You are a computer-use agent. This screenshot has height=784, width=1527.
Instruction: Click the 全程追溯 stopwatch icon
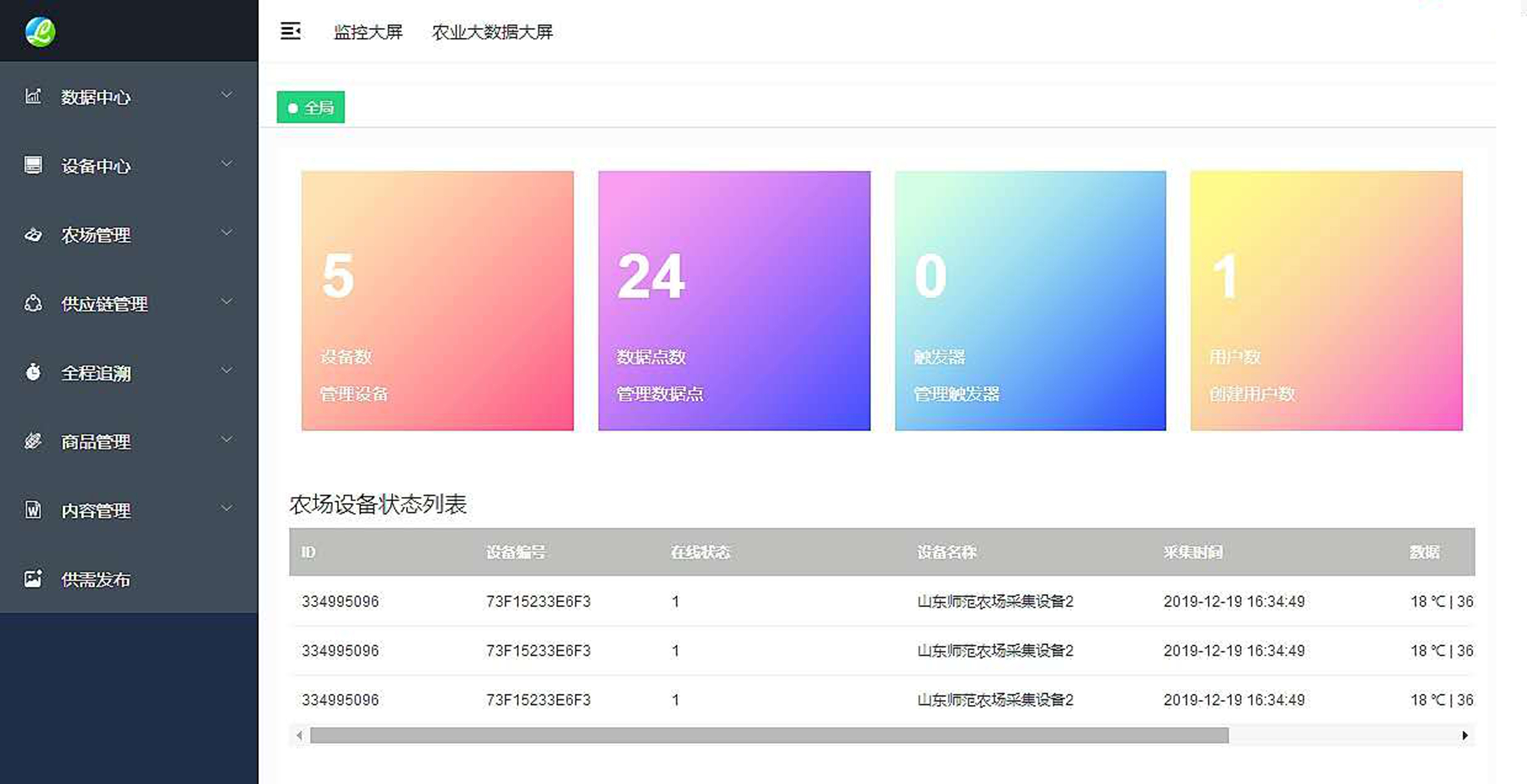click(x=33, y=372)
